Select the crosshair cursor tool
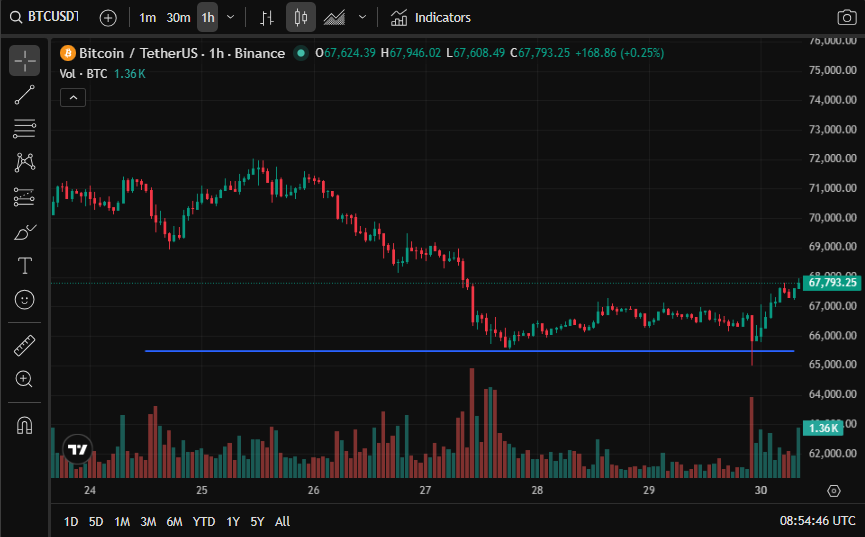 [x=24, y=60]
